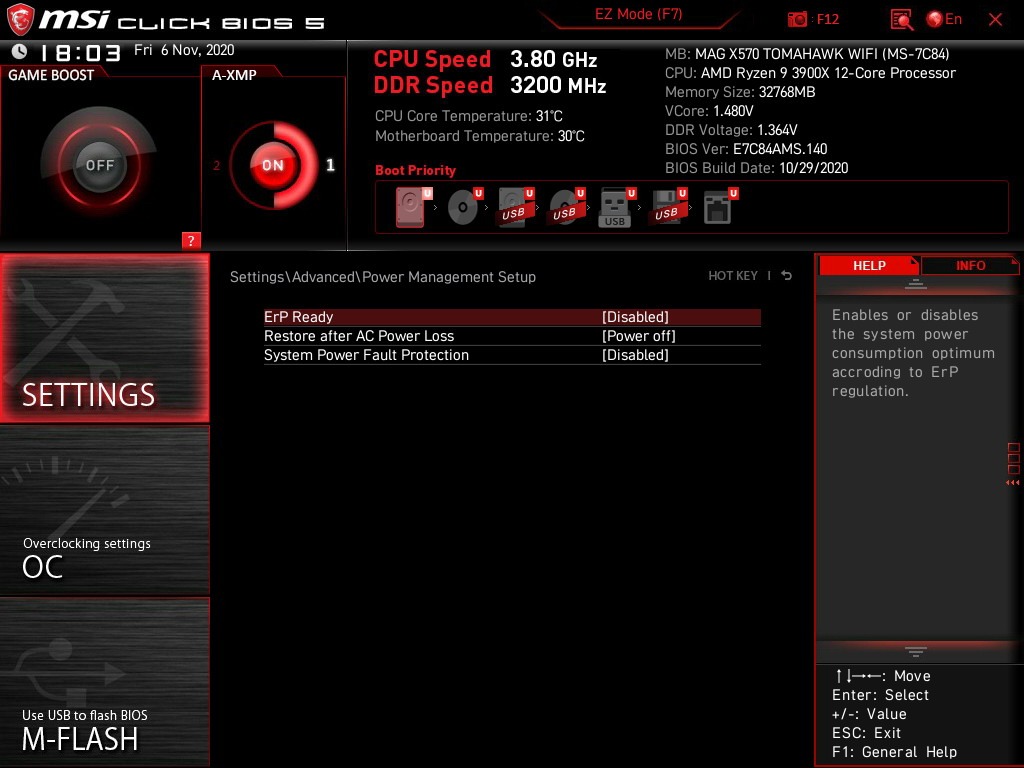Image resolution: width=1024 pixels, height=768 pixels.
Task: Select the plain optical disc boot device
Action: [x=464, y=207]
